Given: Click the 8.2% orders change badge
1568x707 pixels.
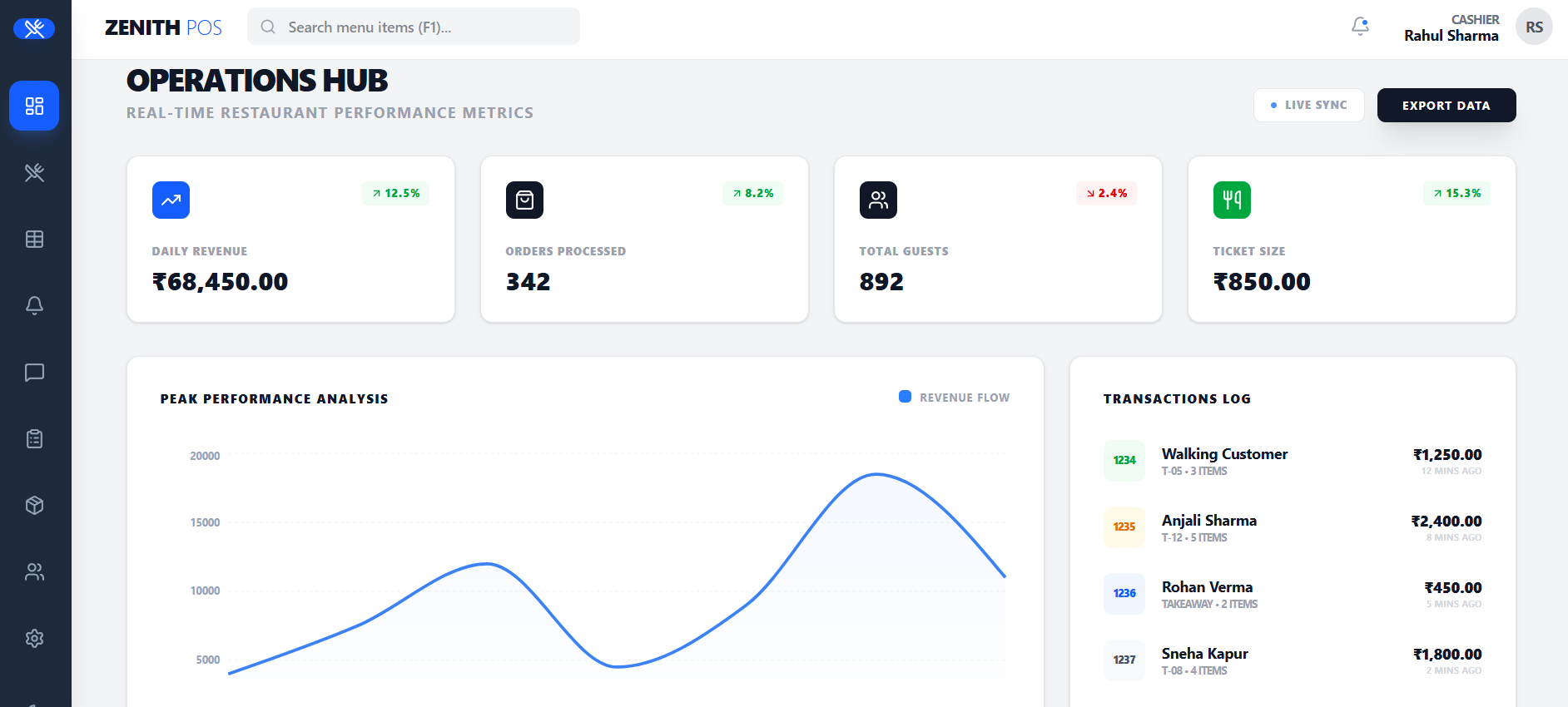Looking at the screenshot, I should (753, 193).
